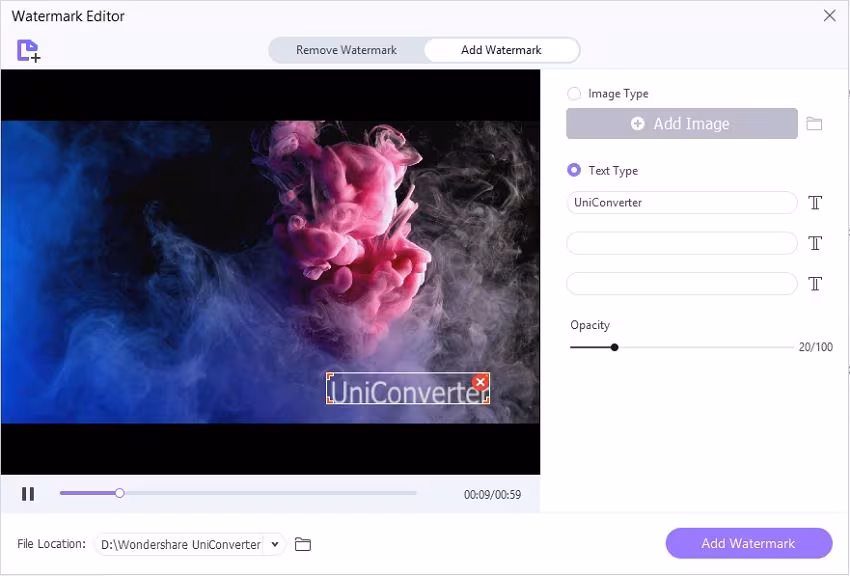Click the Add Image button
Screen dimensions: 850x576
682,124
